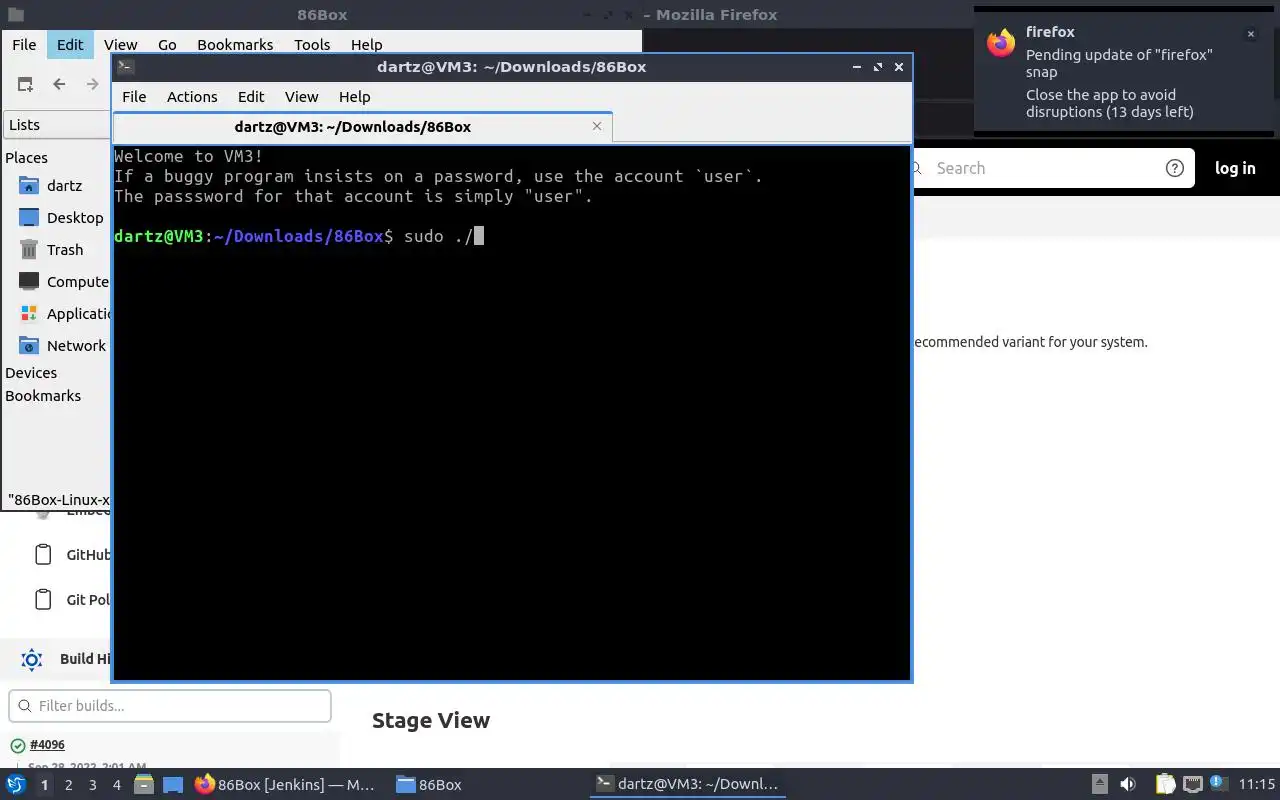Click the 11:15 clock in taskbar

(x=1256, y=785)
